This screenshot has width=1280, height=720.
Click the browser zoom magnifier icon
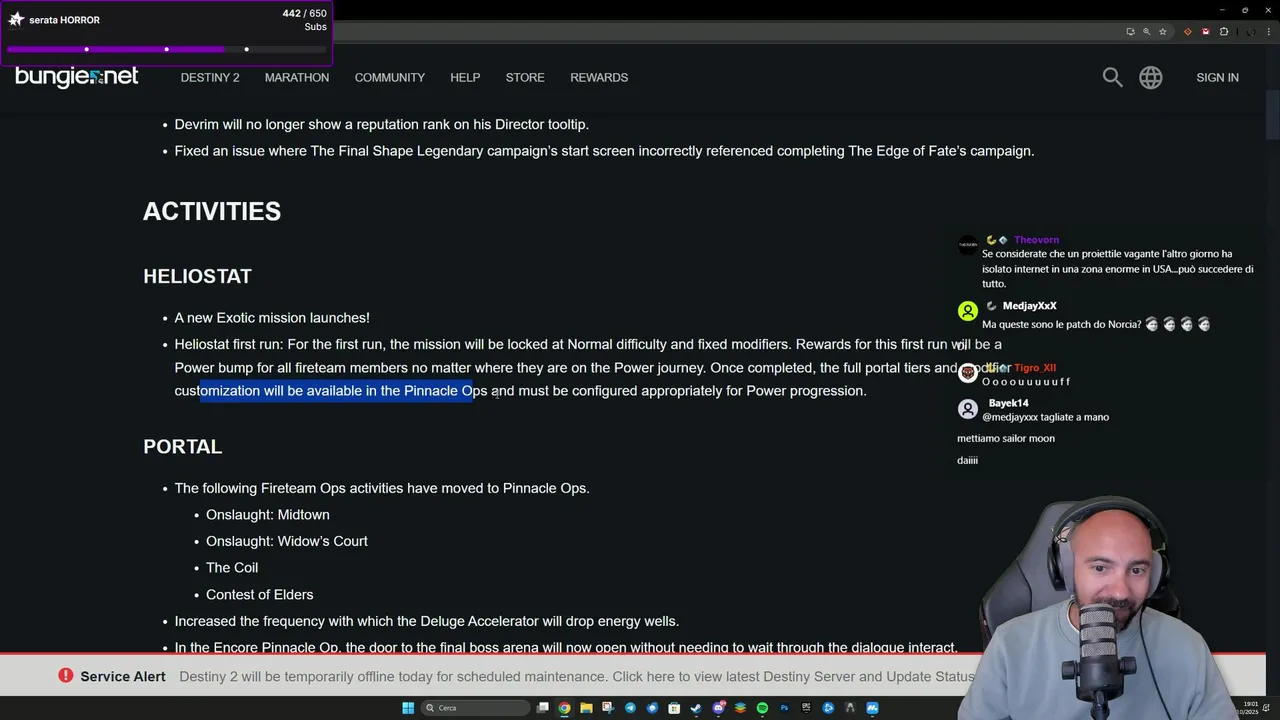[1146, 31]
